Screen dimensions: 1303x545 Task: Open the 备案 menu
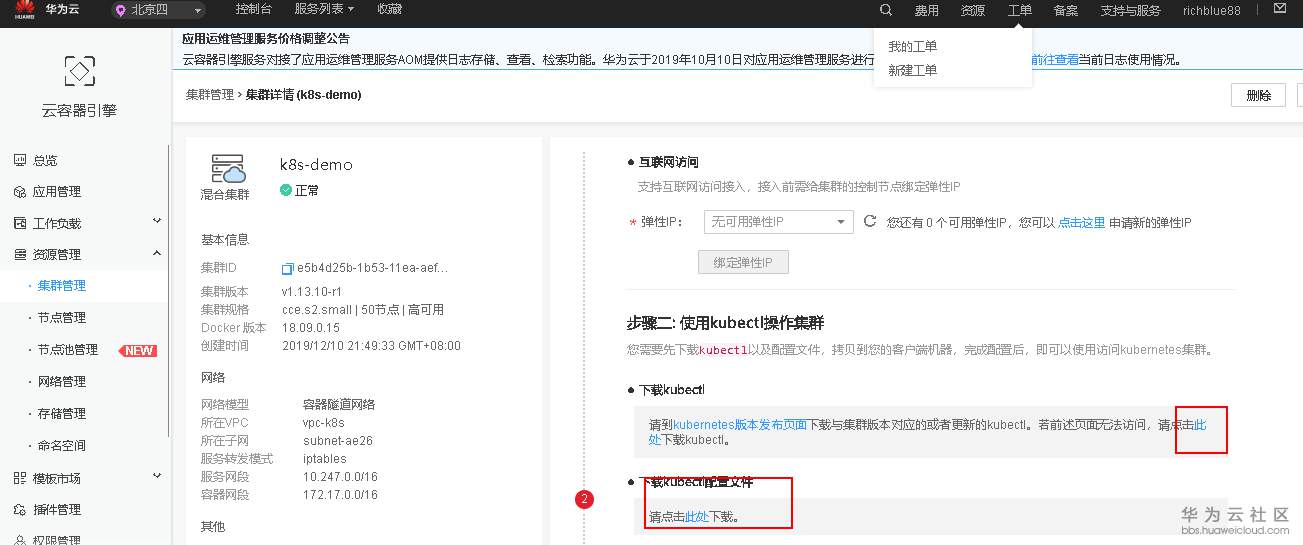tap(1066, 10)
